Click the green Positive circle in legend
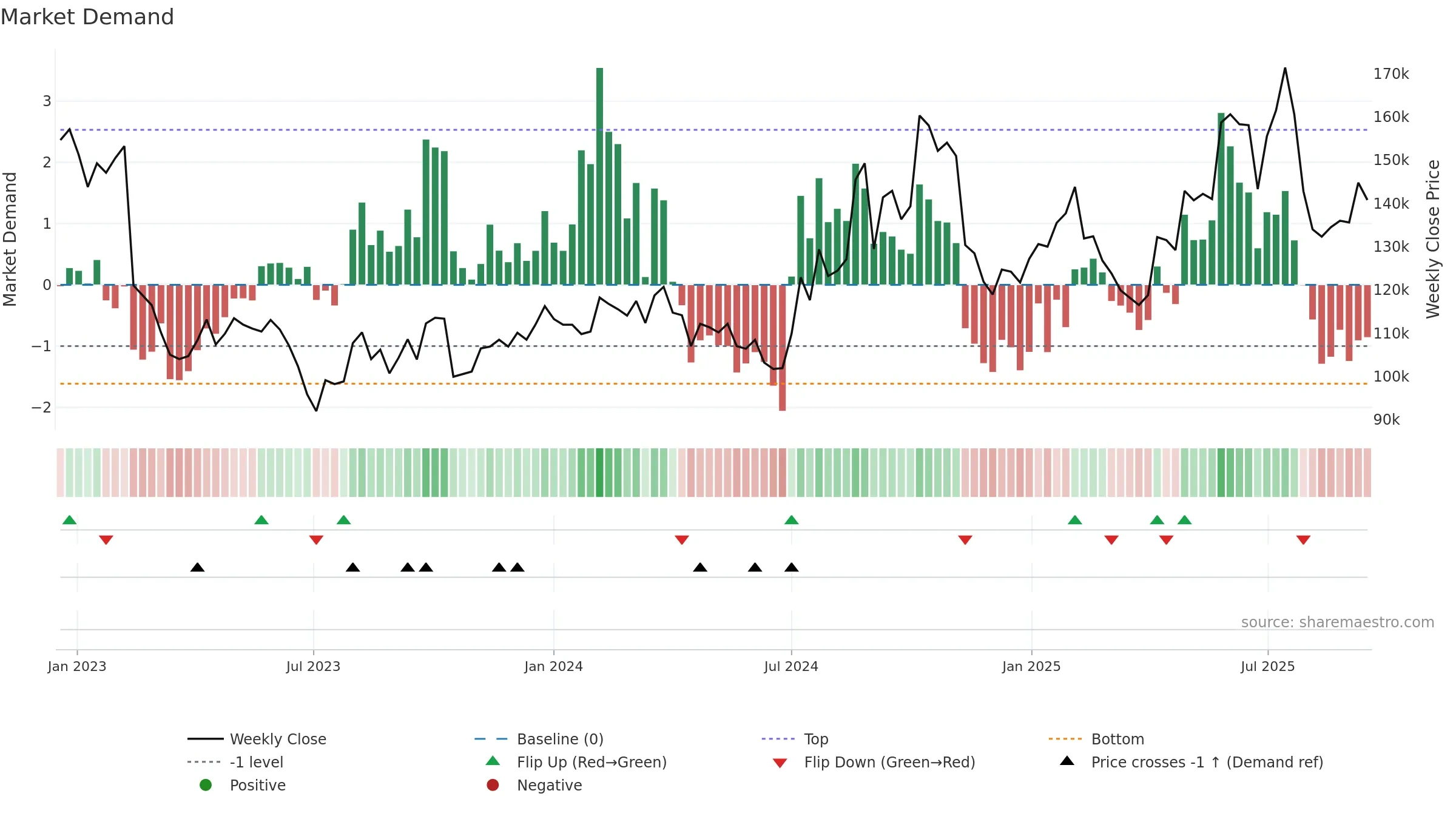Viewport: 1456px width, 819px height. (x=206, y=785)
